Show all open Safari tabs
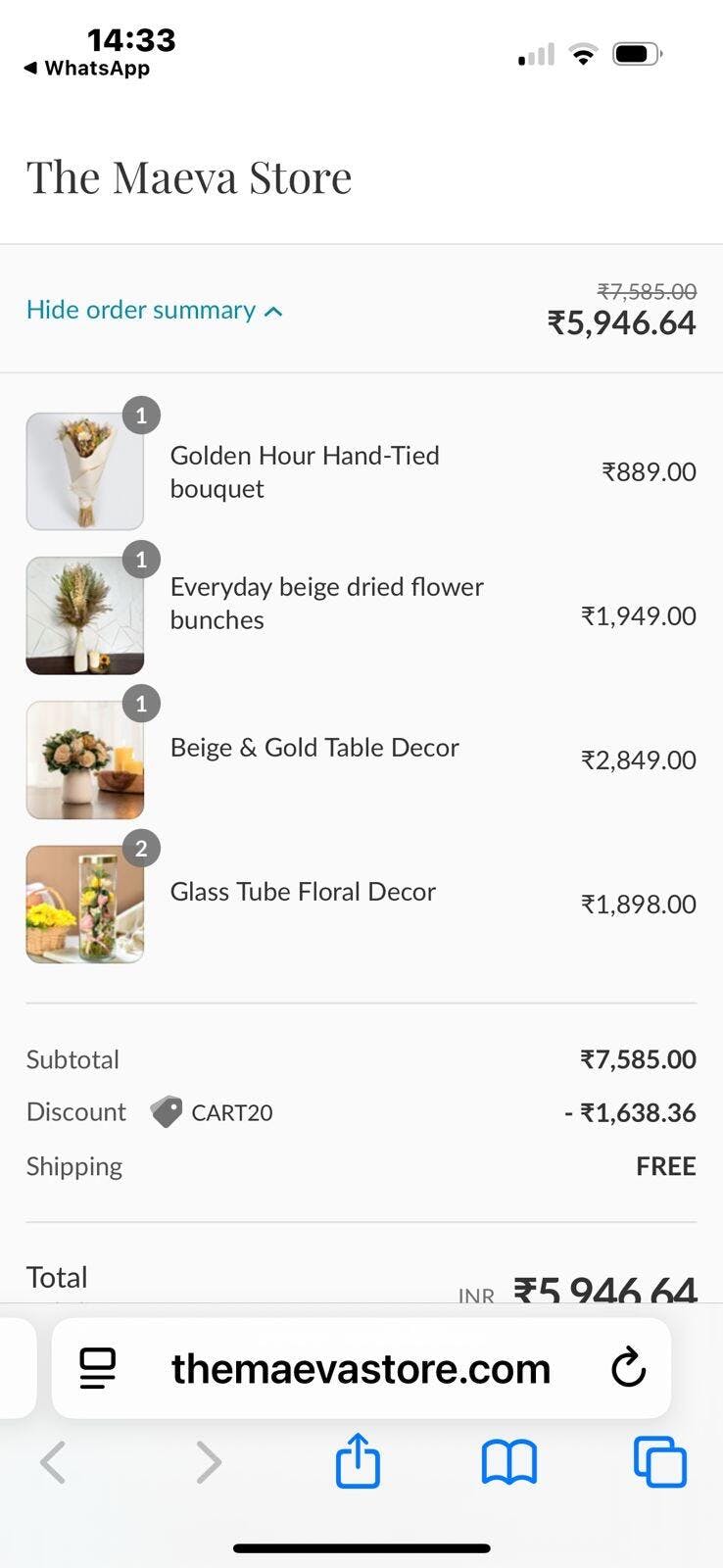 pos(660,1462)
